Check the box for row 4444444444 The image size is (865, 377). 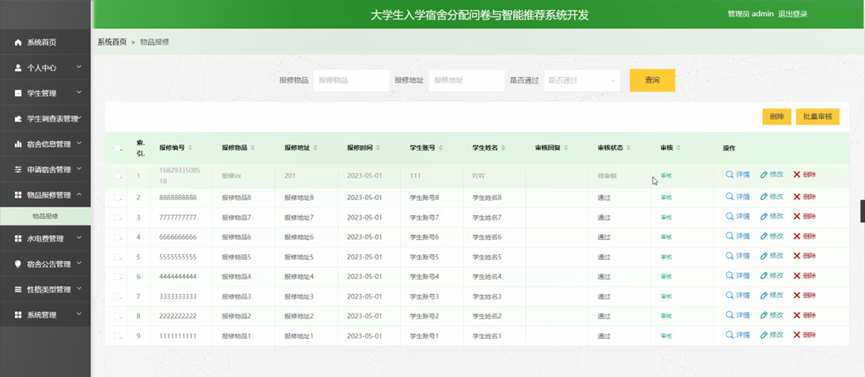click(117, 276)
